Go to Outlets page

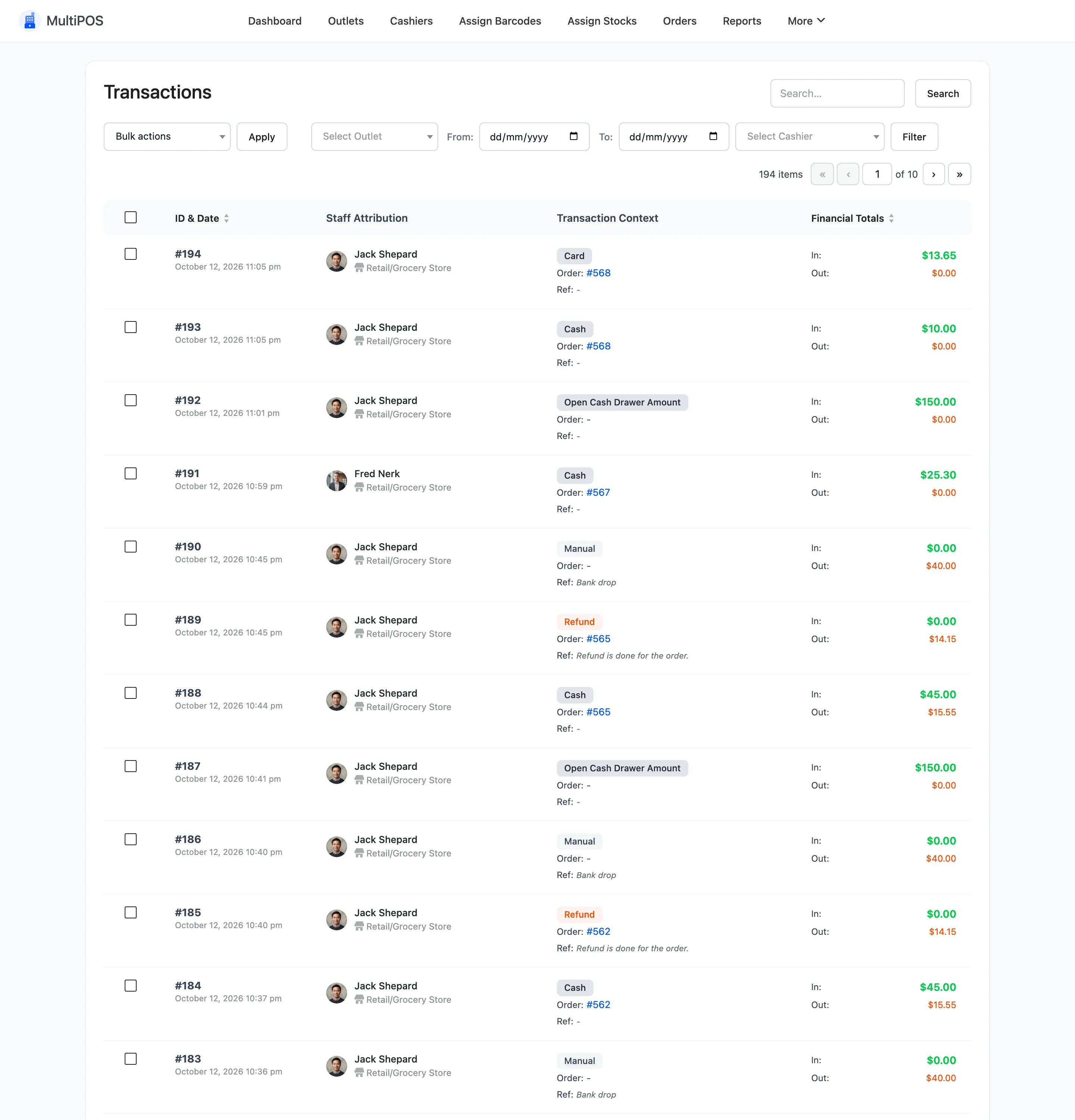[346, 21]
